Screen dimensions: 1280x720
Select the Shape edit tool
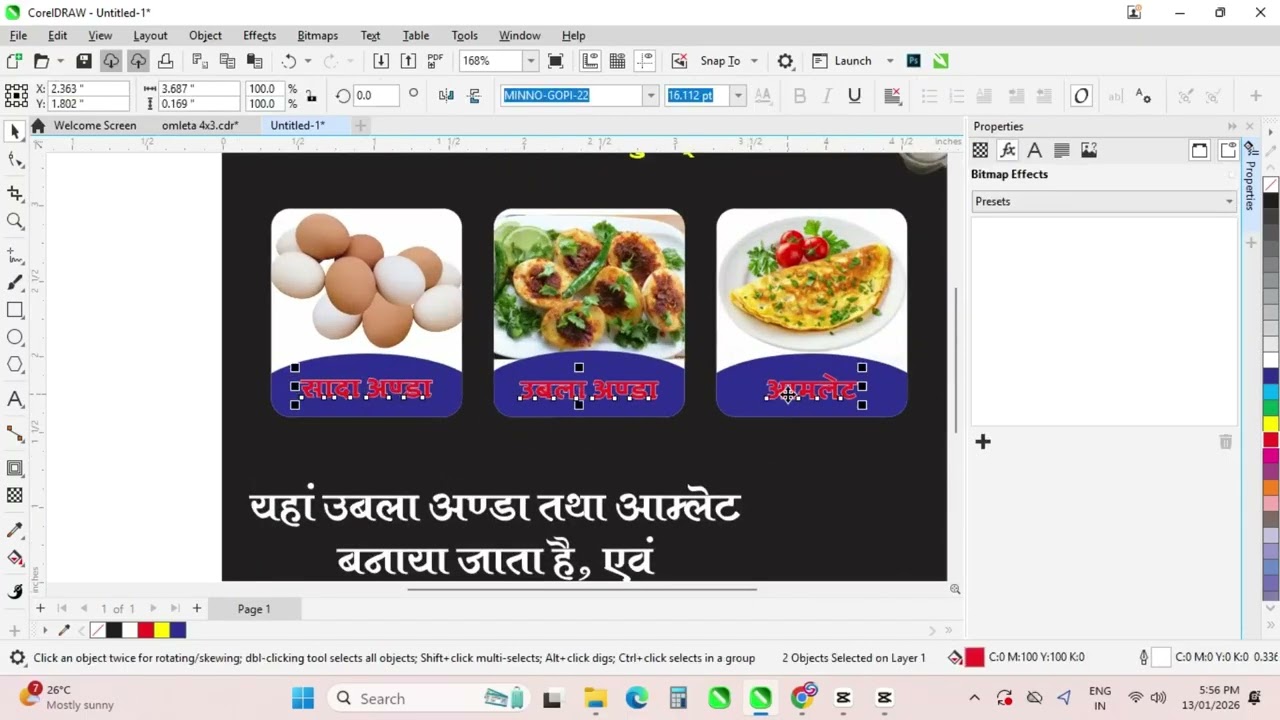click(x=15, y=160)
